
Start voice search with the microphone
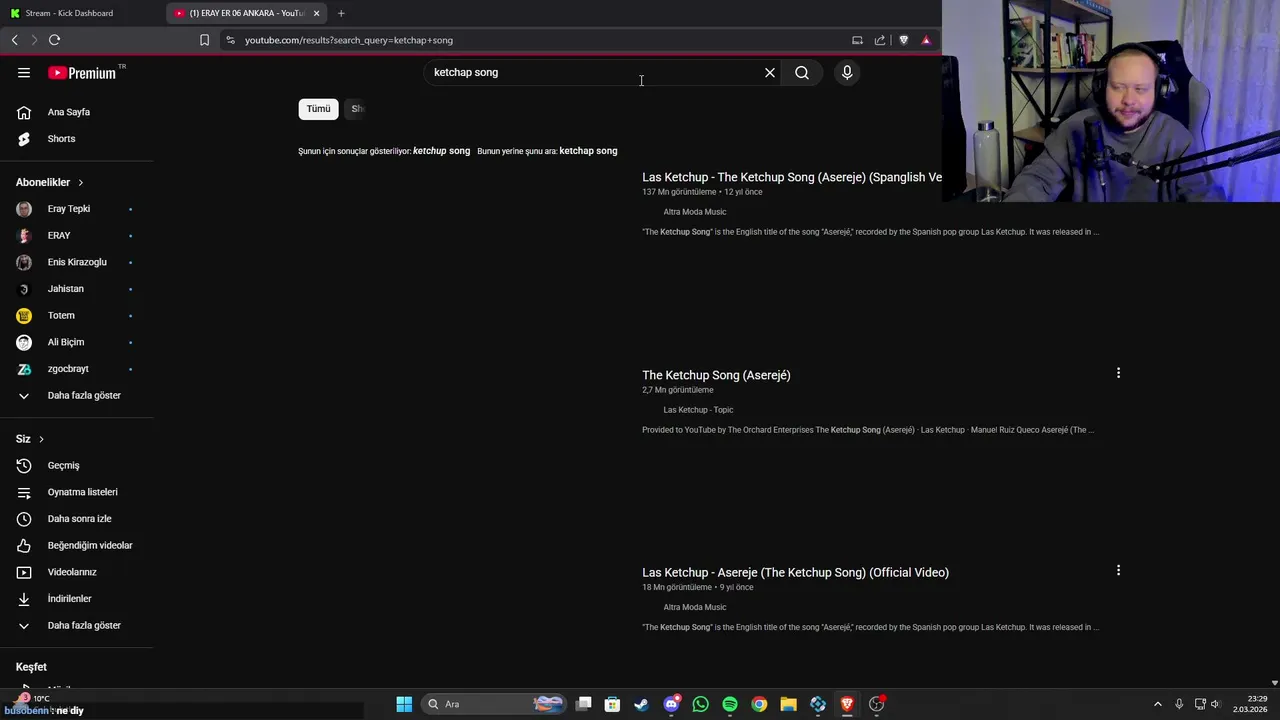(x=847, y=73)
